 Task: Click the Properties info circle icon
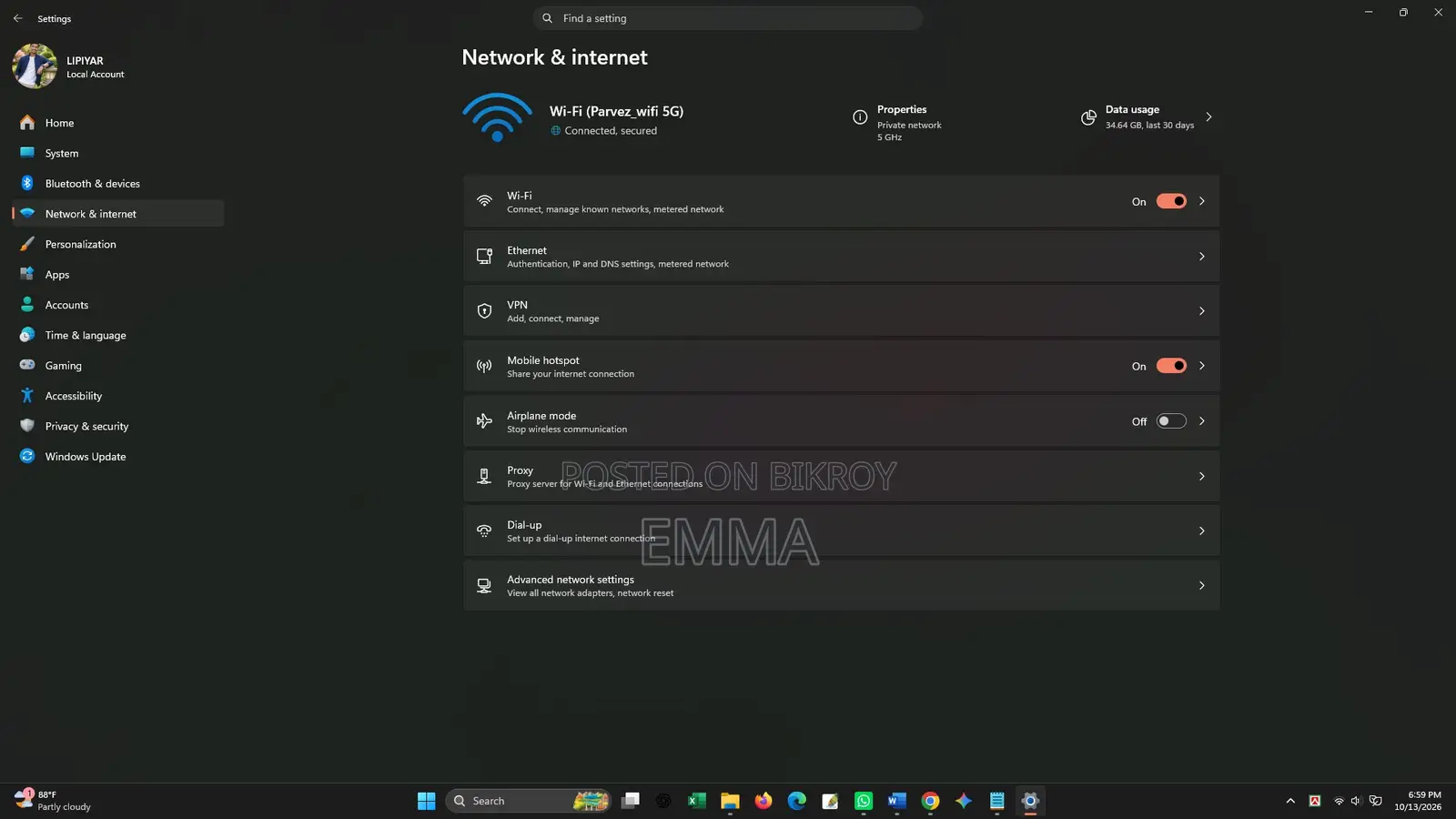(x=860, y=117)
